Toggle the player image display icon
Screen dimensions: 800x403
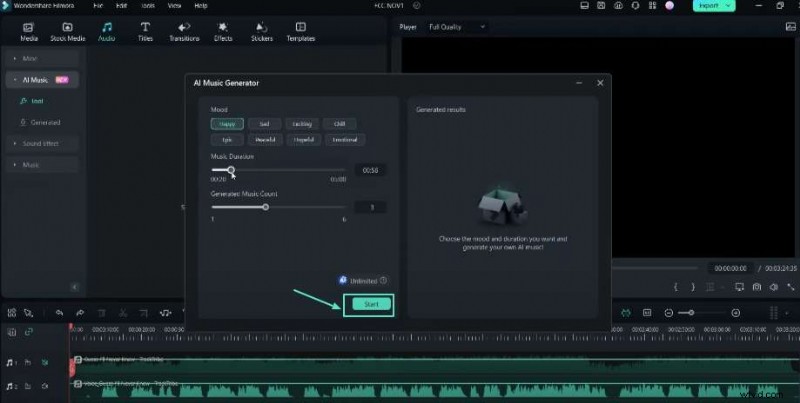790,27
